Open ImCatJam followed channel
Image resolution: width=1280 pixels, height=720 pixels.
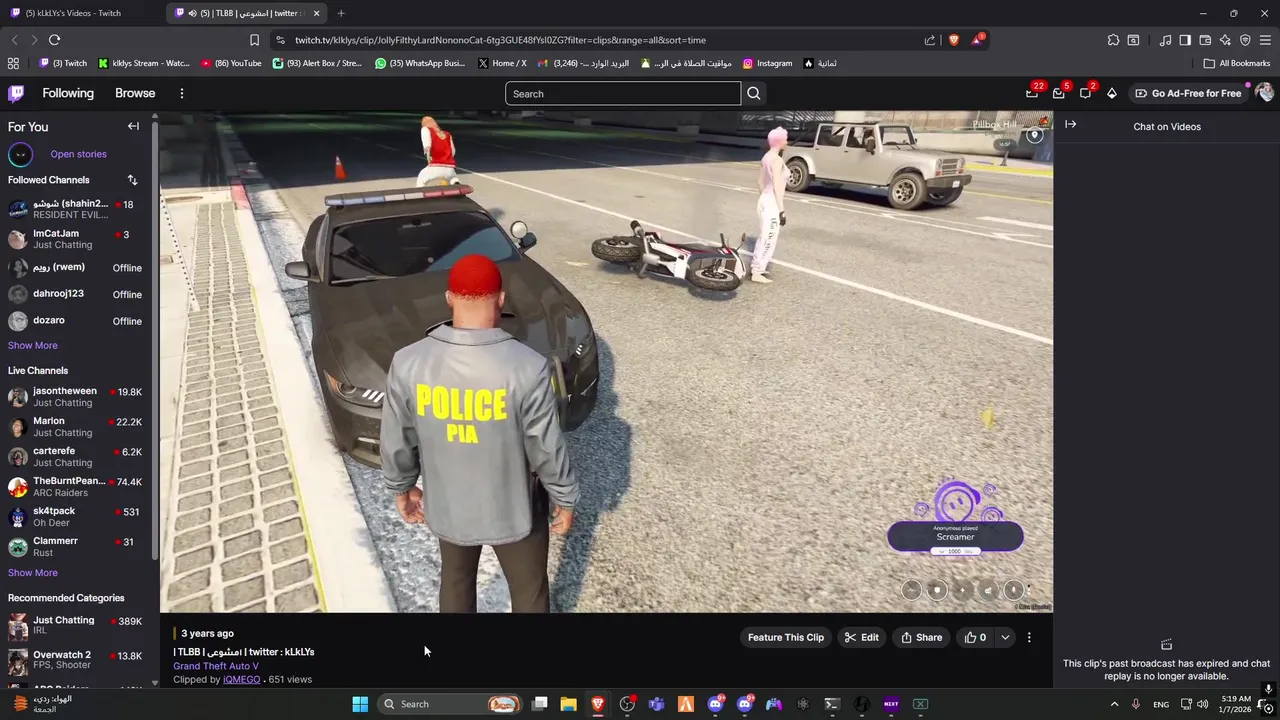point(77,239)
